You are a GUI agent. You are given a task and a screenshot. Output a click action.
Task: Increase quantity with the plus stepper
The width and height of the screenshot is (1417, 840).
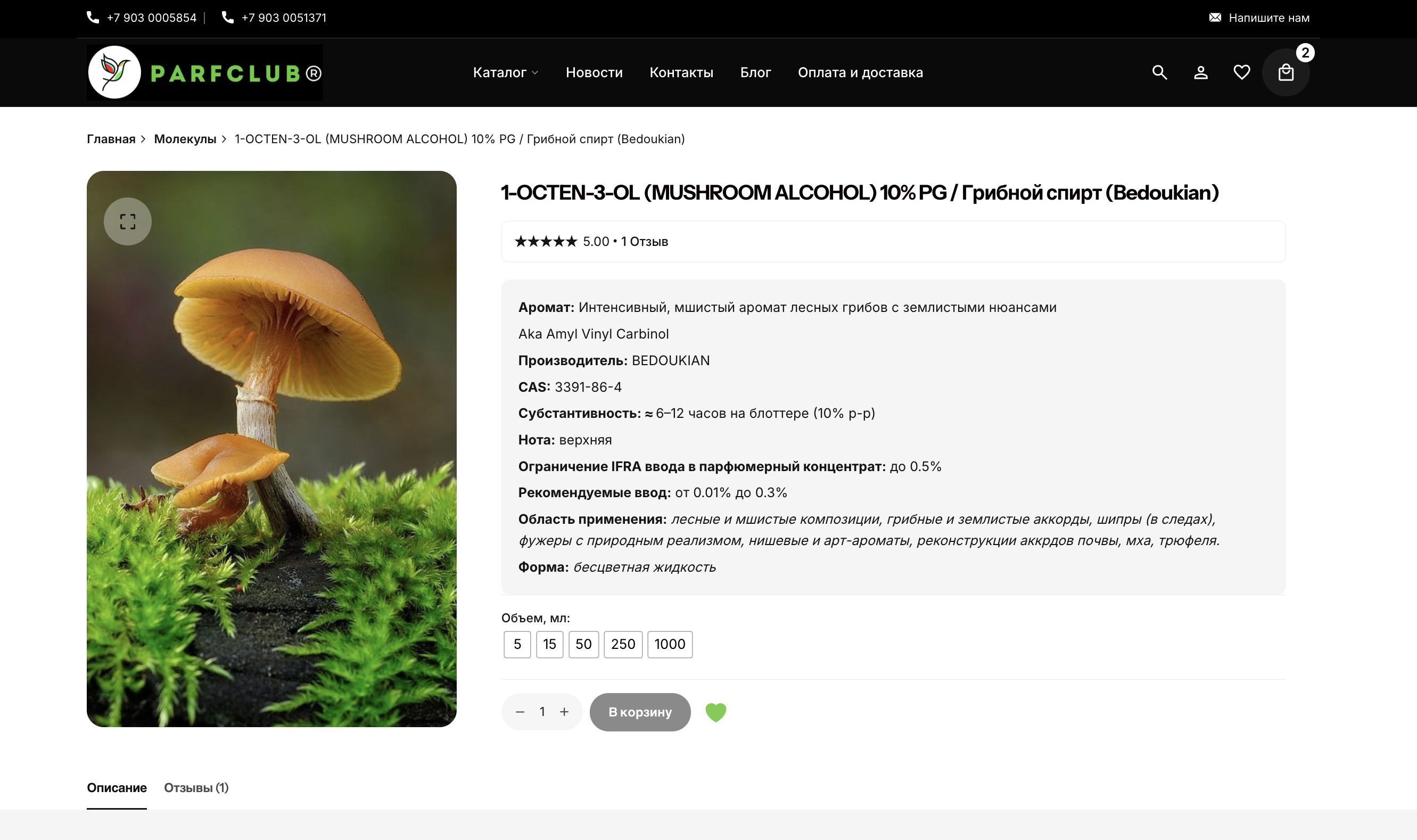pos(564,712)
